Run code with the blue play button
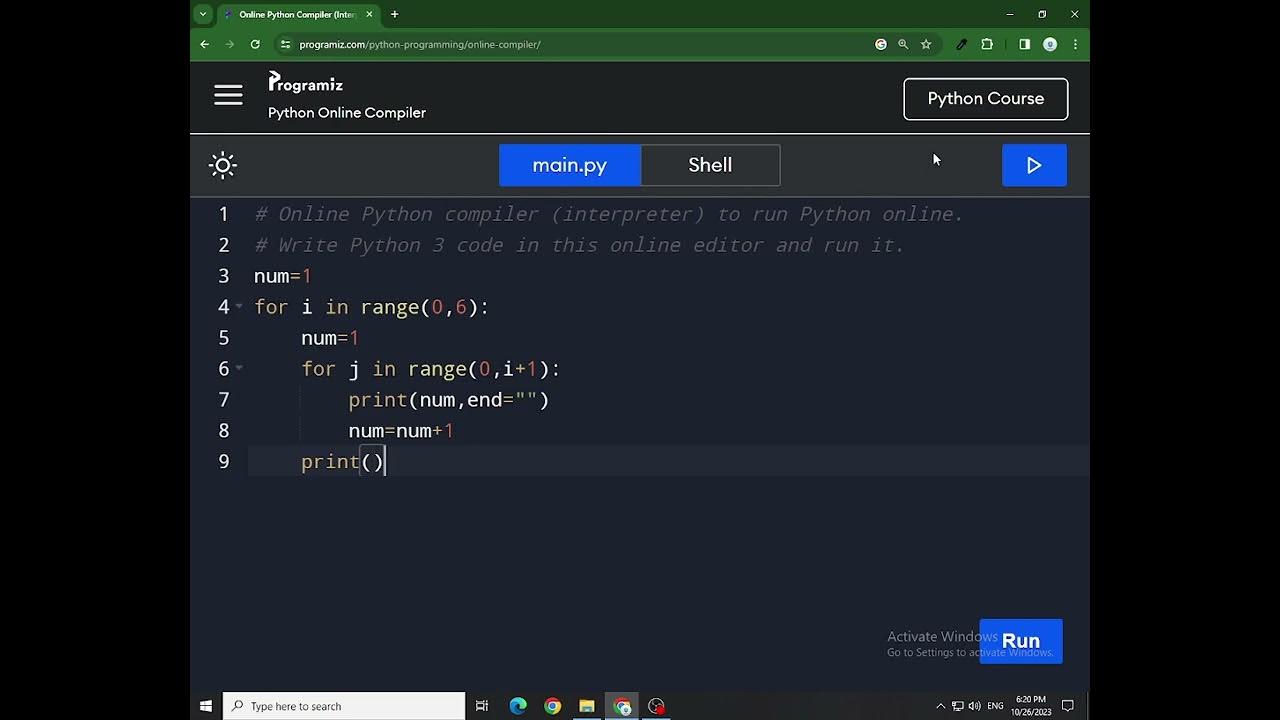Viewport: 1280px width, 720px height. pos(1034,165)
